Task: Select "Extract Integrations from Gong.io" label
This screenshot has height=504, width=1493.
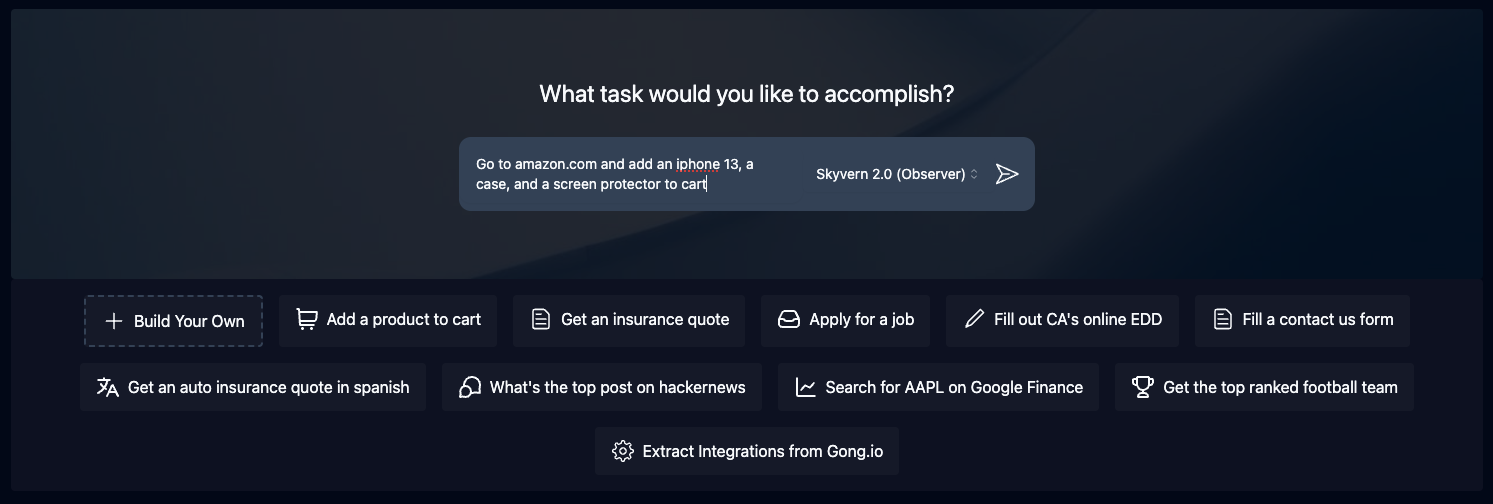Action: pos(762,451)
